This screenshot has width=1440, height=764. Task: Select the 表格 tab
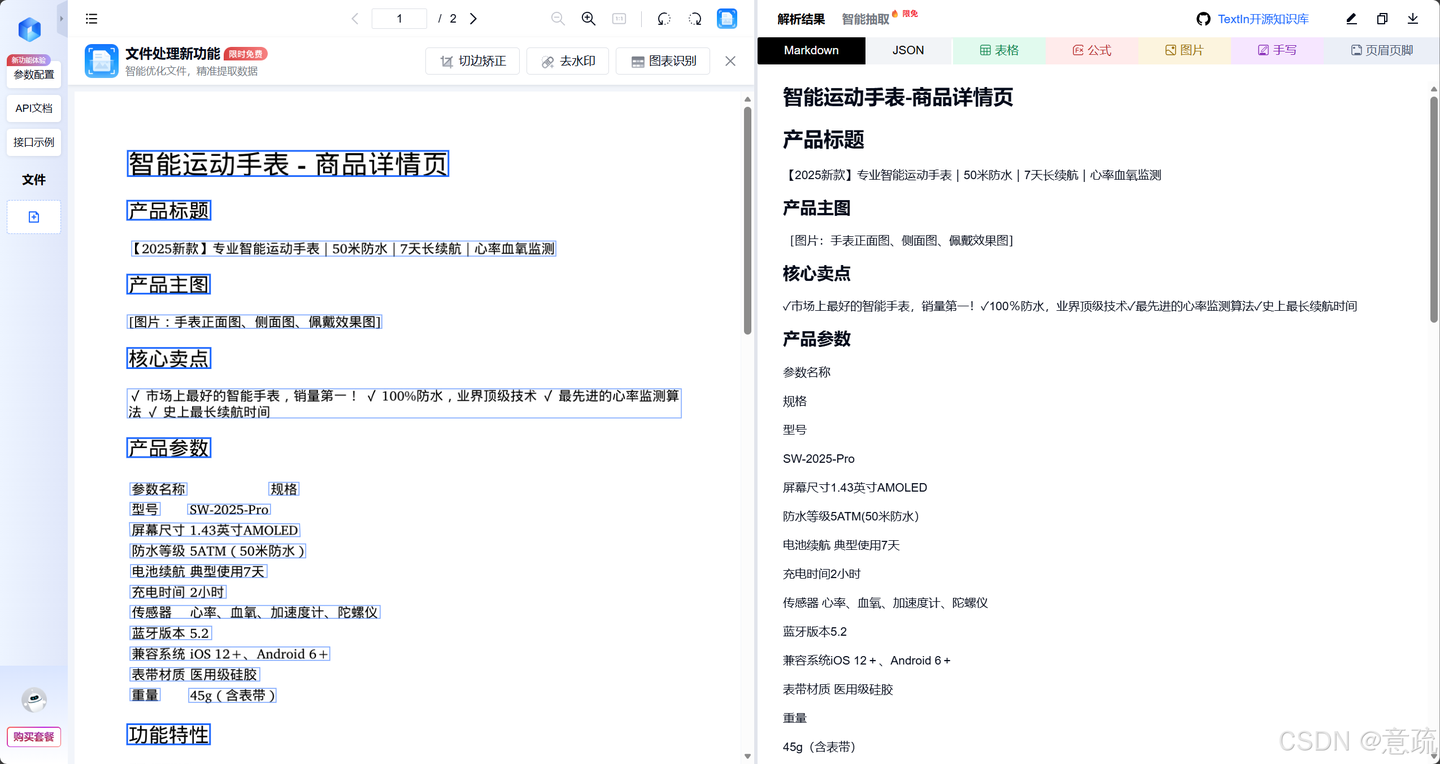(x=999, y=50)
